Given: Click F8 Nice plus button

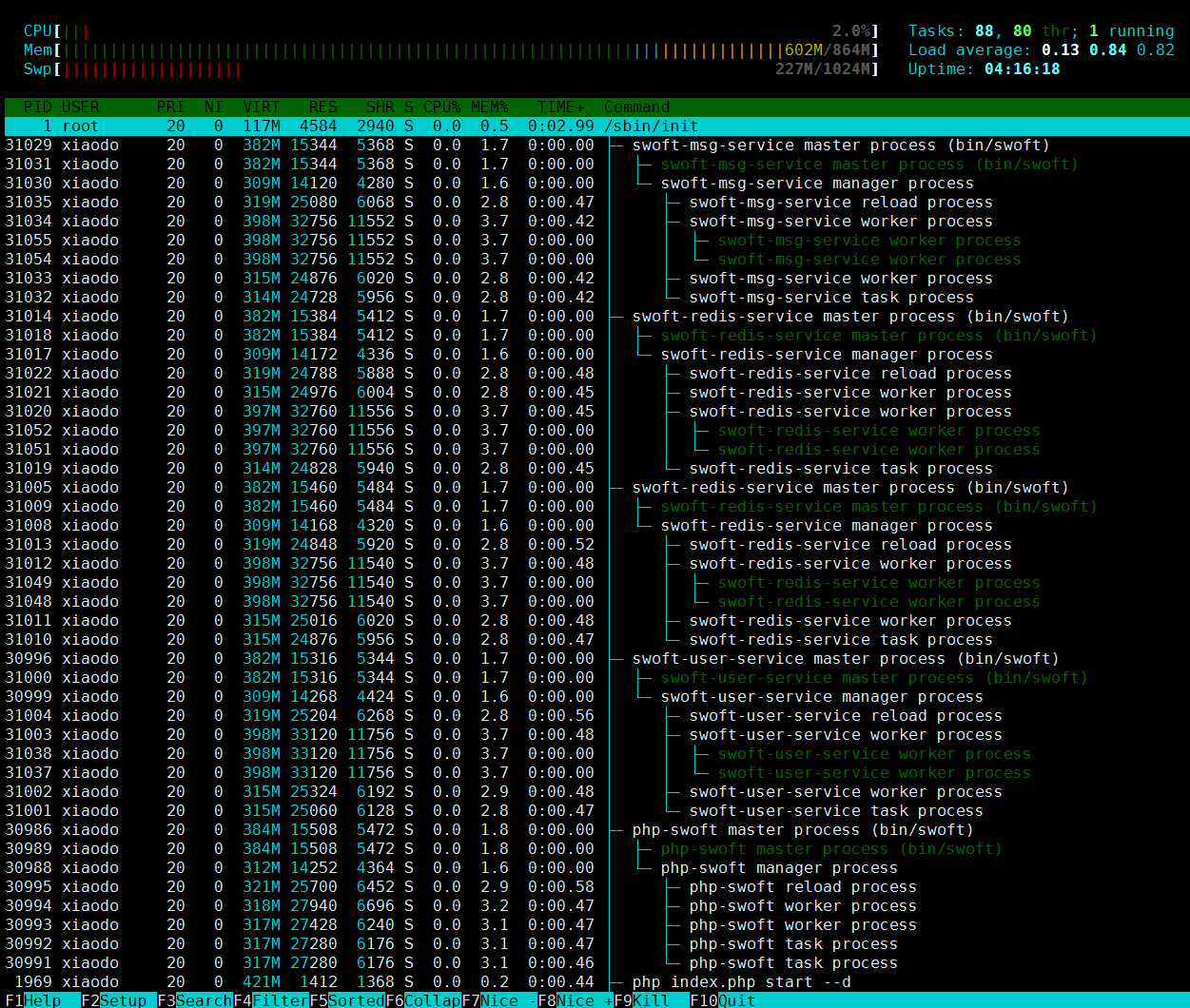Looking at the screenshot, I should tap(575, 1000).
